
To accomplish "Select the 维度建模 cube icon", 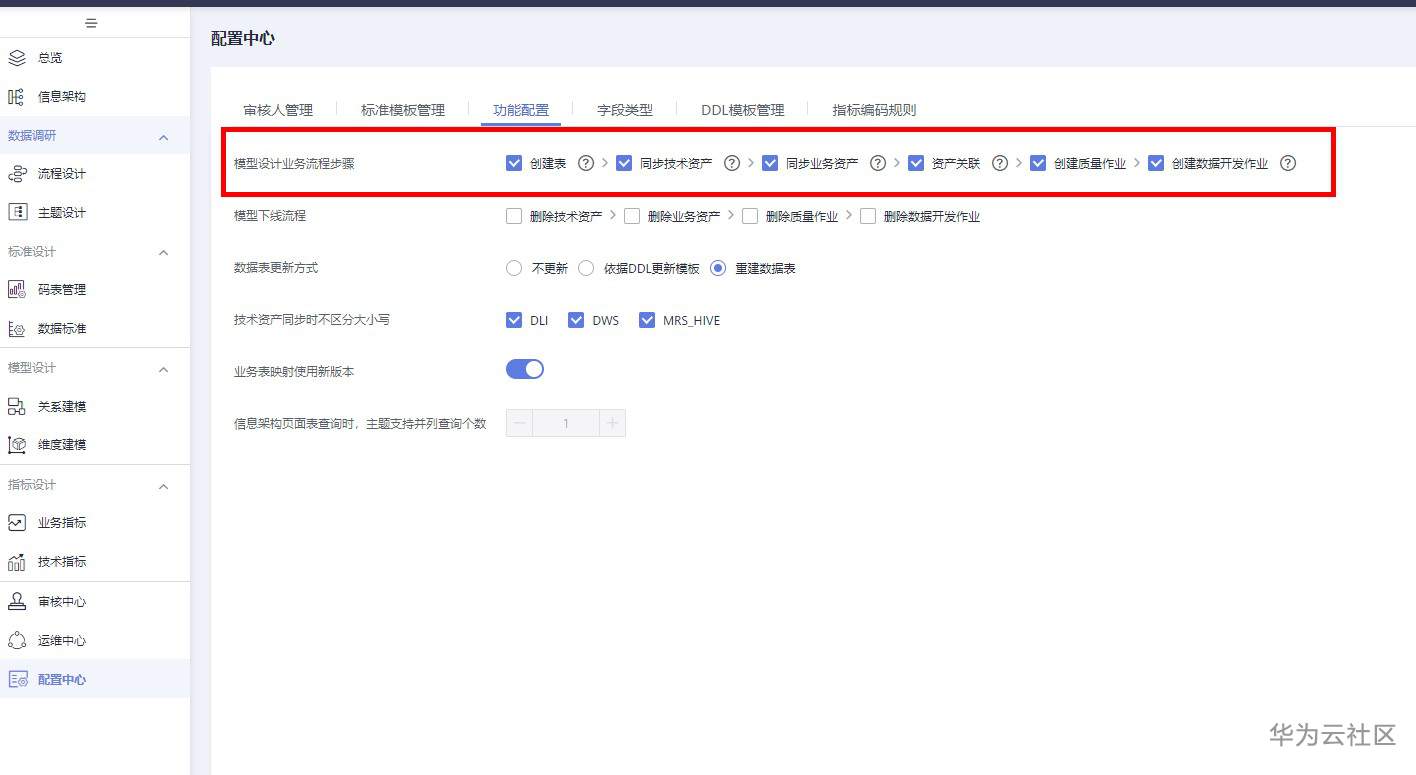I will click(16, 445).
